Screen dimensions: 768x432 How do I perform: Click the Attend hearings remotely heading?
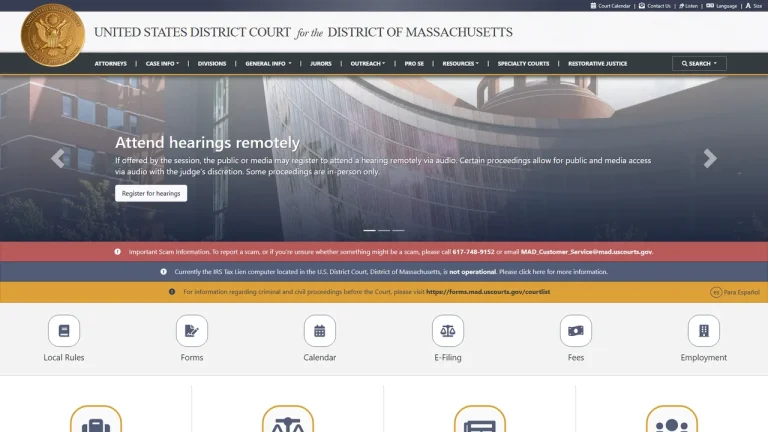207,143
